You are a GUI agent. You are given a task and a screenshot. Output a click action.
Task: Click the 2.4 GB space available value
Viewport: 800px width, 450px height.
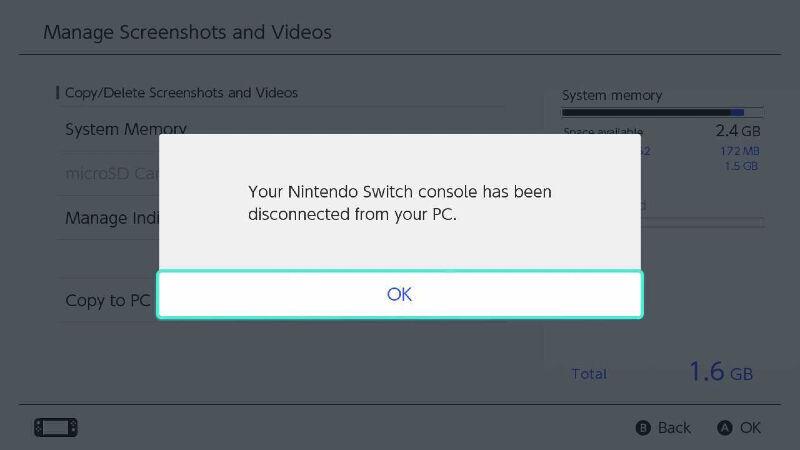click(738, 131)
